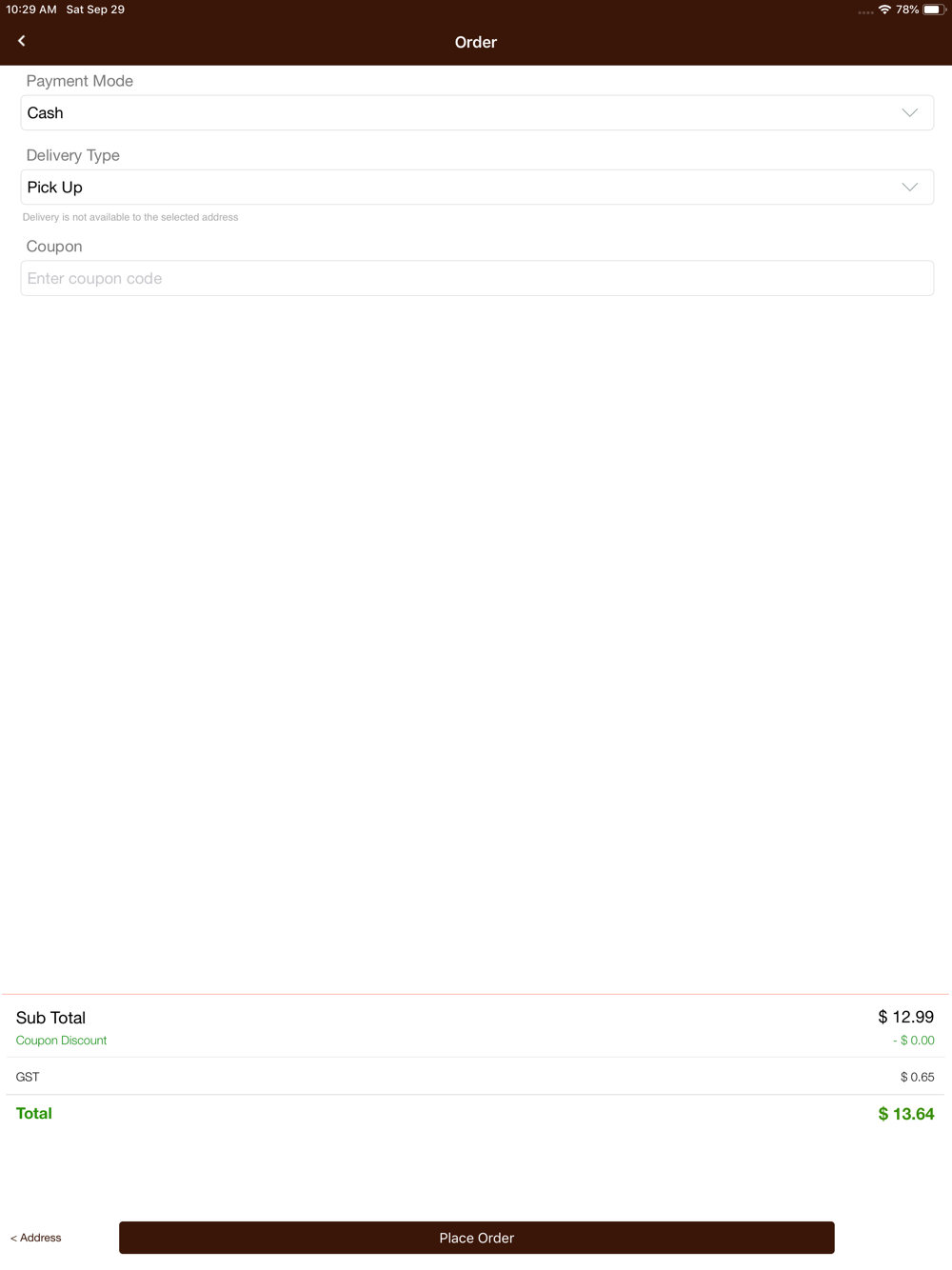
Task: Select the Cash payment mode field
Action: pyautogui.click(x=477, y=112)
